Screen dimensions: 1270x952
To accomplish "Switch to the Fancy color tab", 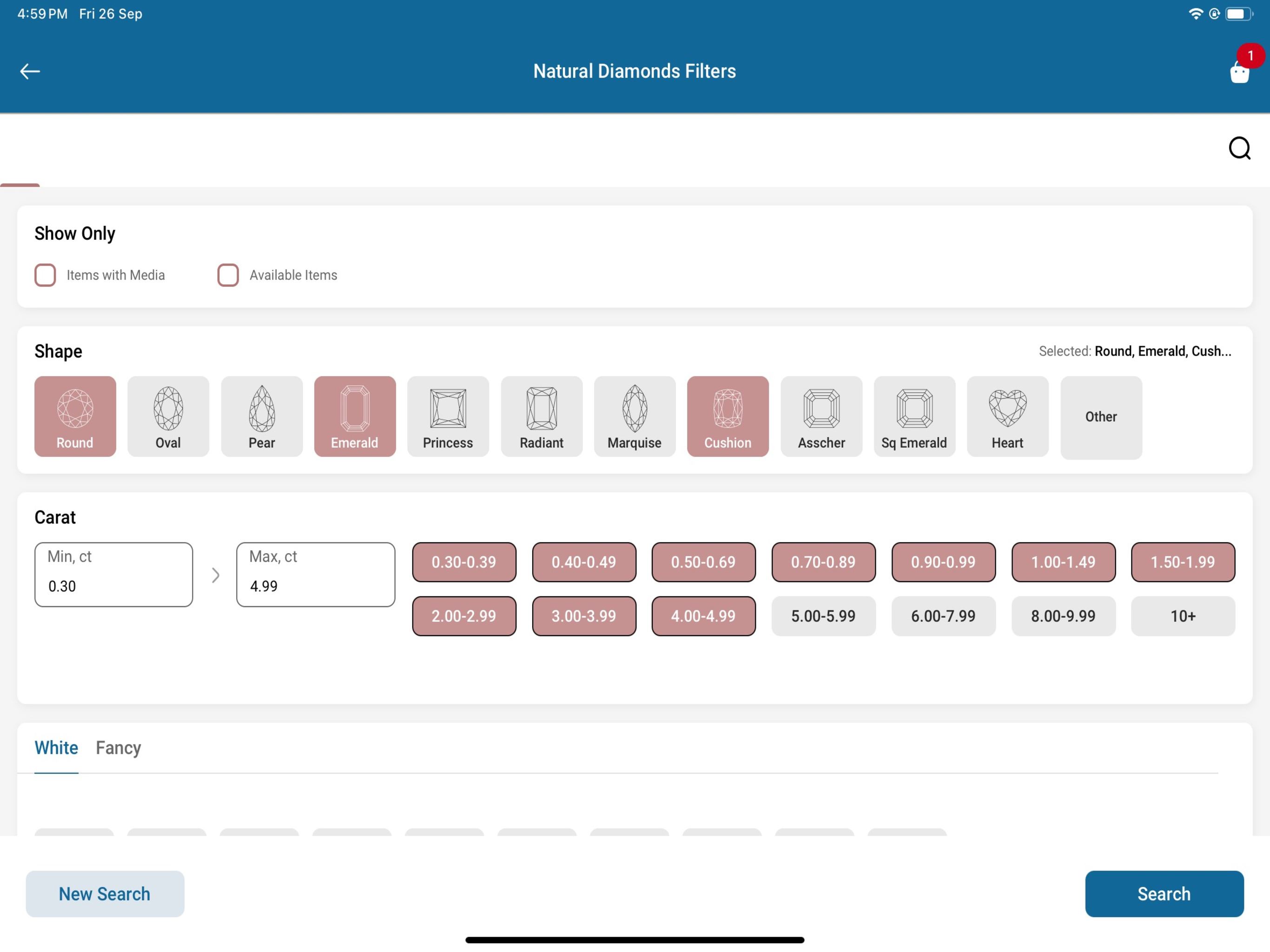I will [x=118, y=748].
